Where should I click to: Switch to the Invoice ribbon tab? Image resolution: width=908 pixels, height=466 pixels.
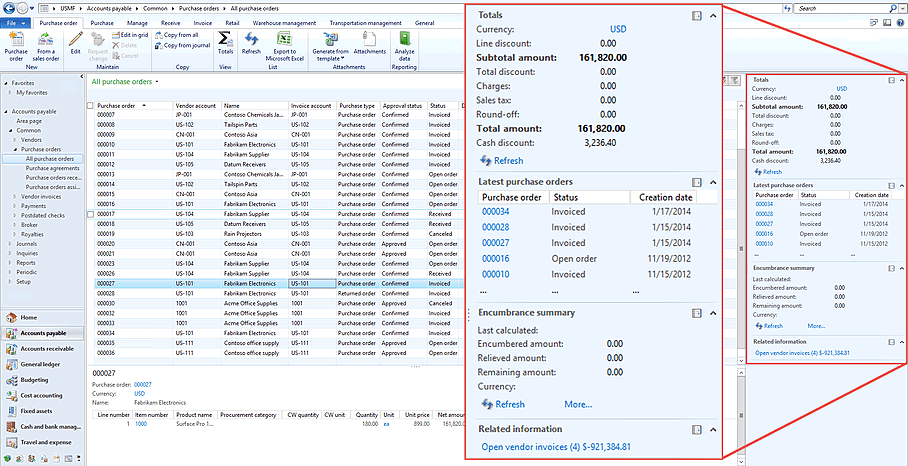(x=203, y=23)
